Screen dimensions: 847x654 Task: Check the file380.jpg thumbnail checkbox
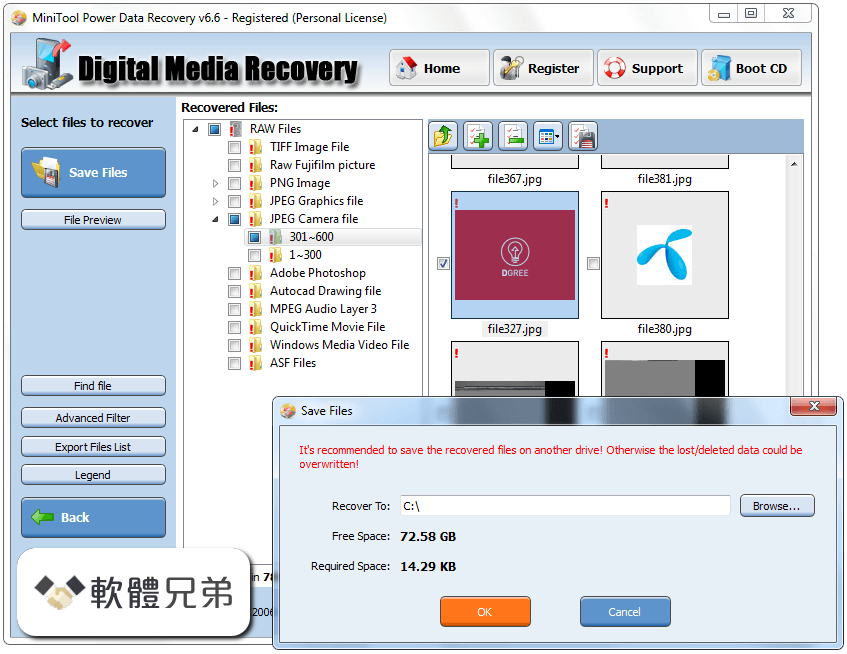[593, 264]
